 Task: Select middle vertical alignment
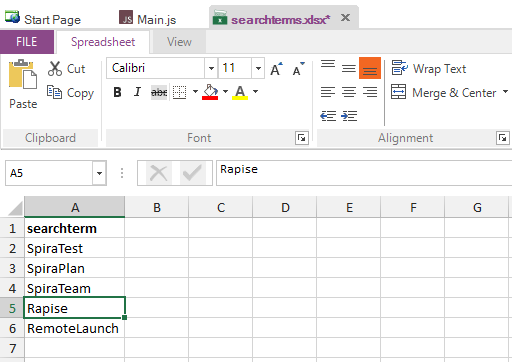[349, 68]
